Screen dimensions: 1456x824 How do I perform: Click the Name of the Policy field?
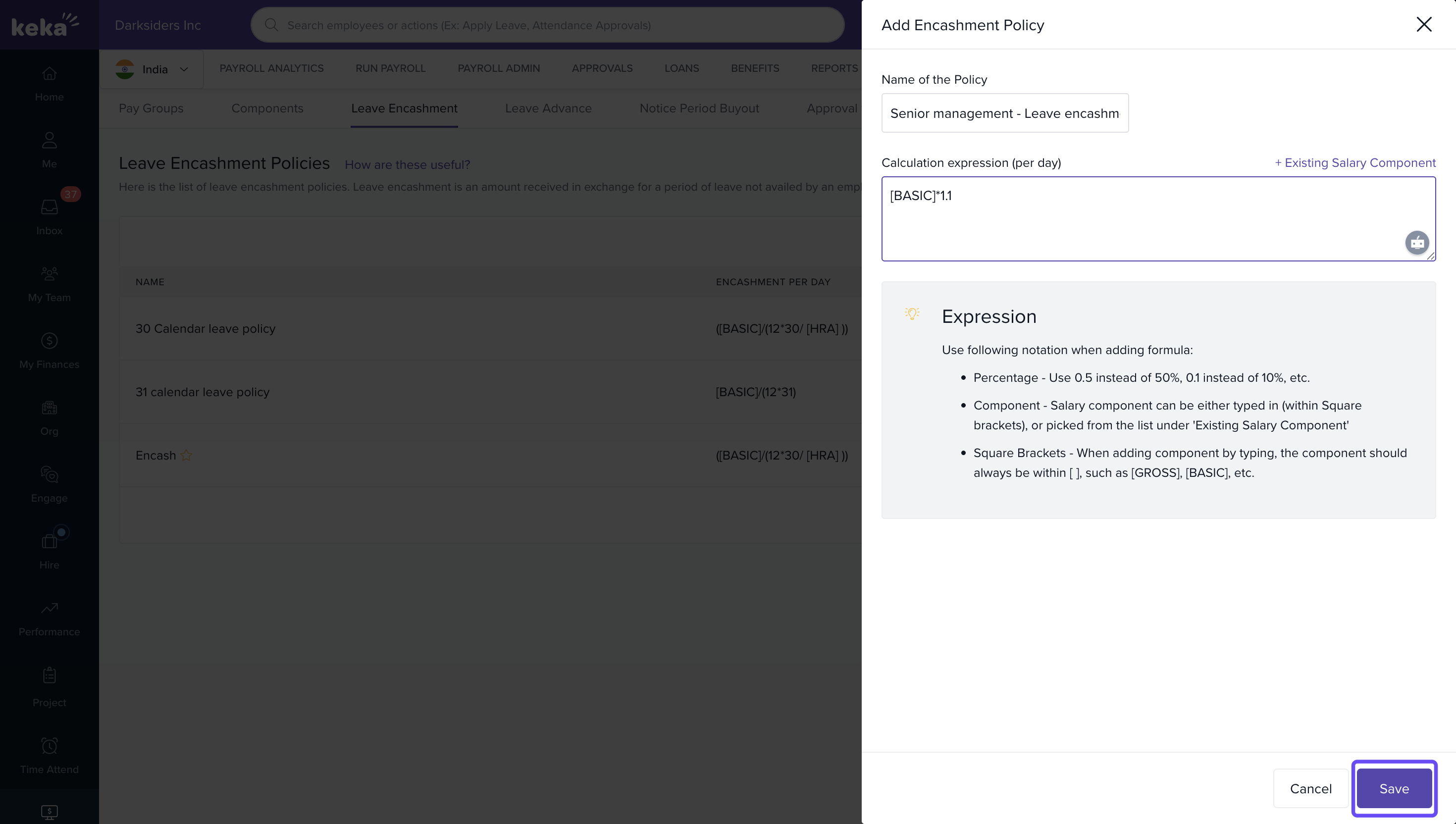tap(1004, 113)
